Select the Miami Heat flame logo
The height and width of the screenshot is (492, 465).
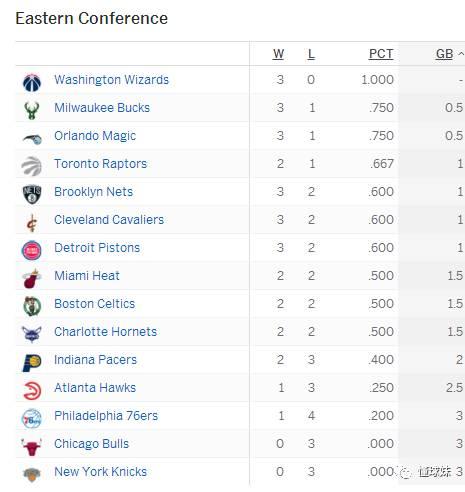pos(32,278)
